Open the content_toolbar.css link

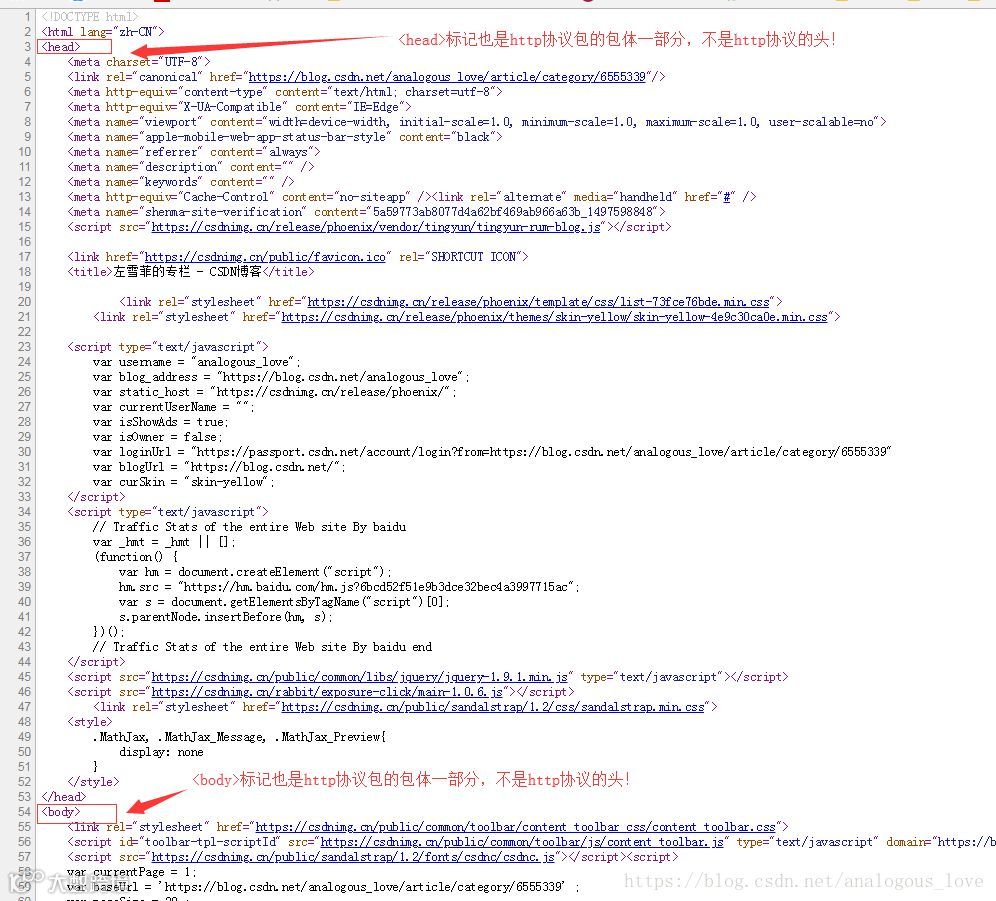click(x=515, y=827)
